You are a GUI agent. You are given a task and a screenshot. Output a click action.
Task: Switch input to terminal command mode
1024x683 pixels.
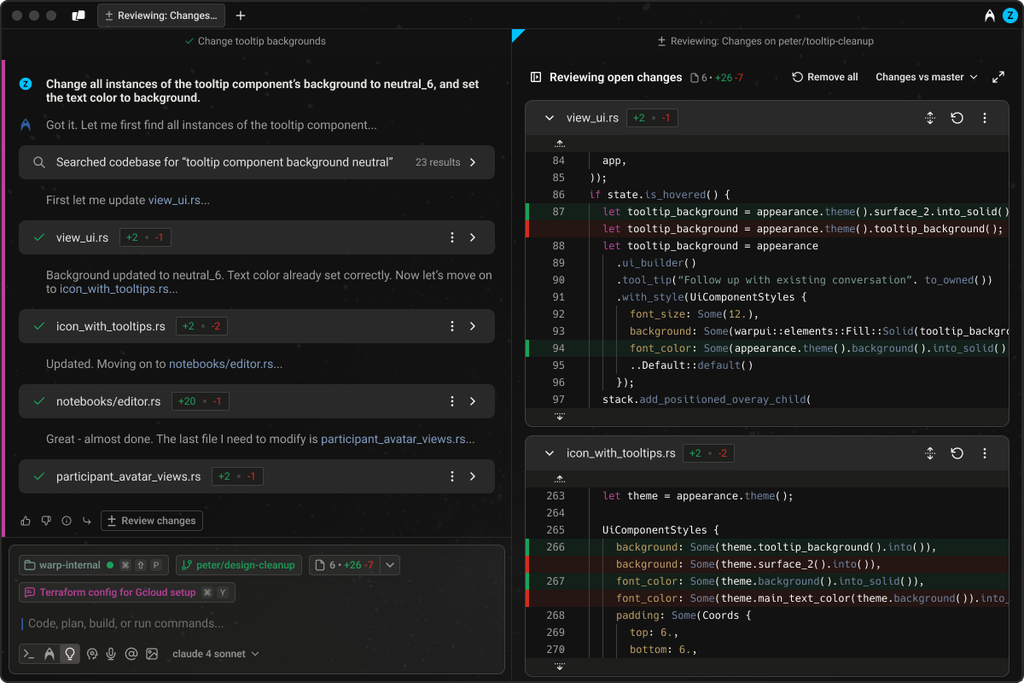click(x=29, y=654)
